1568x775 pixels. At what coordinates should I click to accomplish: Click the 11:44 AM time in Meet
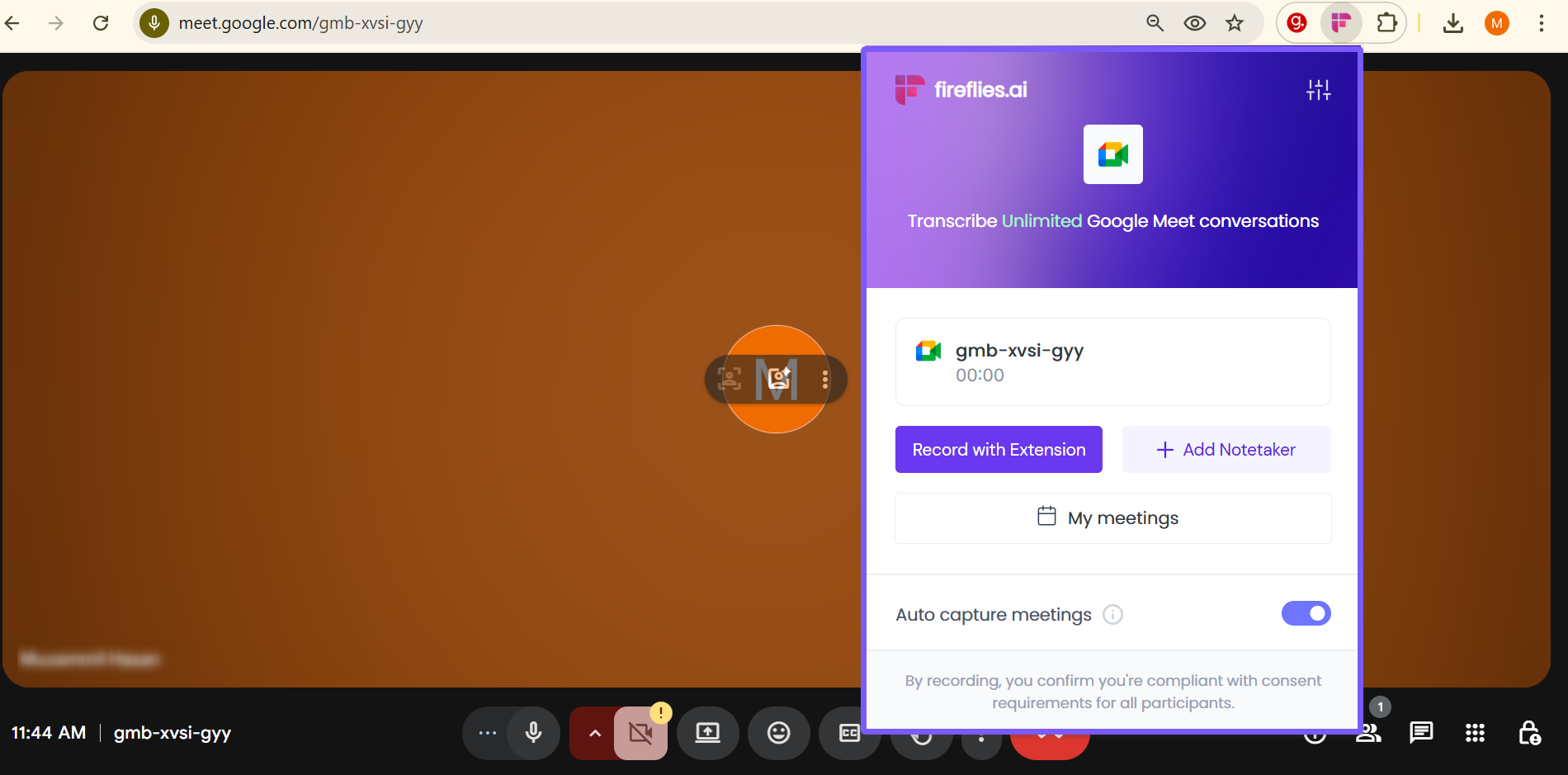(x=49, y=733)
